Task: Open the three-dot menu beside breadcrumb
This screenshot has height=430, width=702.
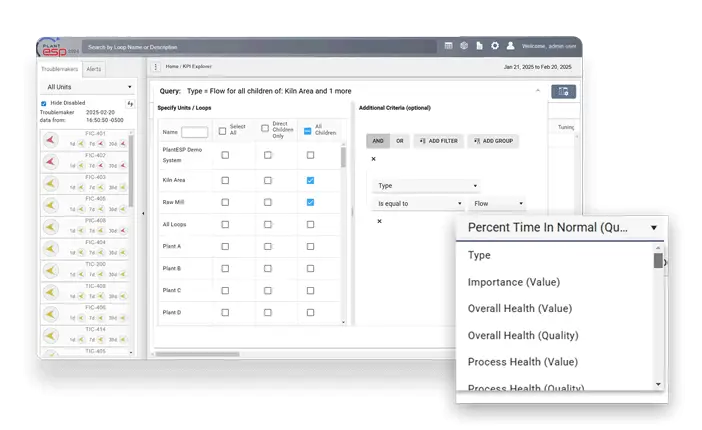Action: pos(156,67)
